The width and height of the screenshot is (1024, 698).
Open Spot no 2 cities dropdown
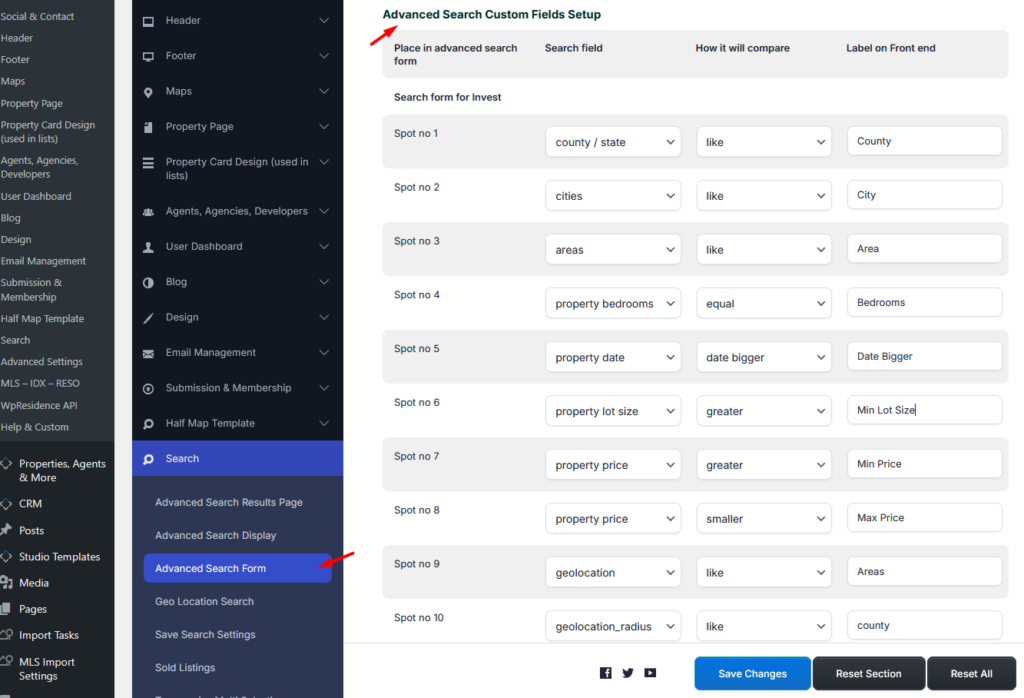(613, 196)
